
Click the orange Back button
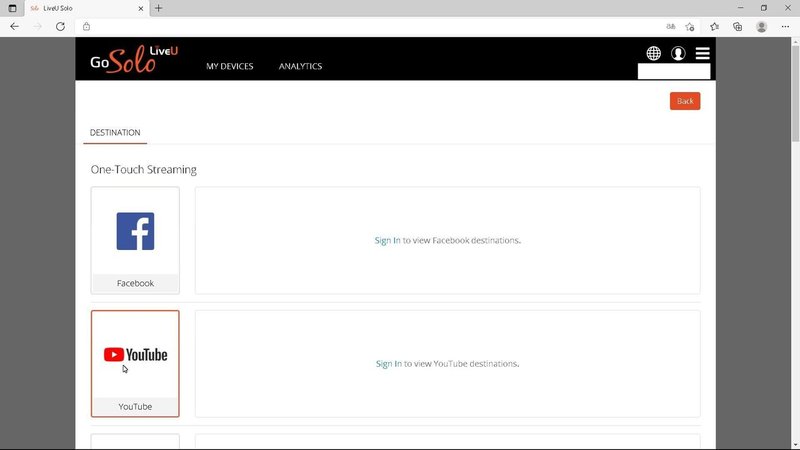(685, 101)
